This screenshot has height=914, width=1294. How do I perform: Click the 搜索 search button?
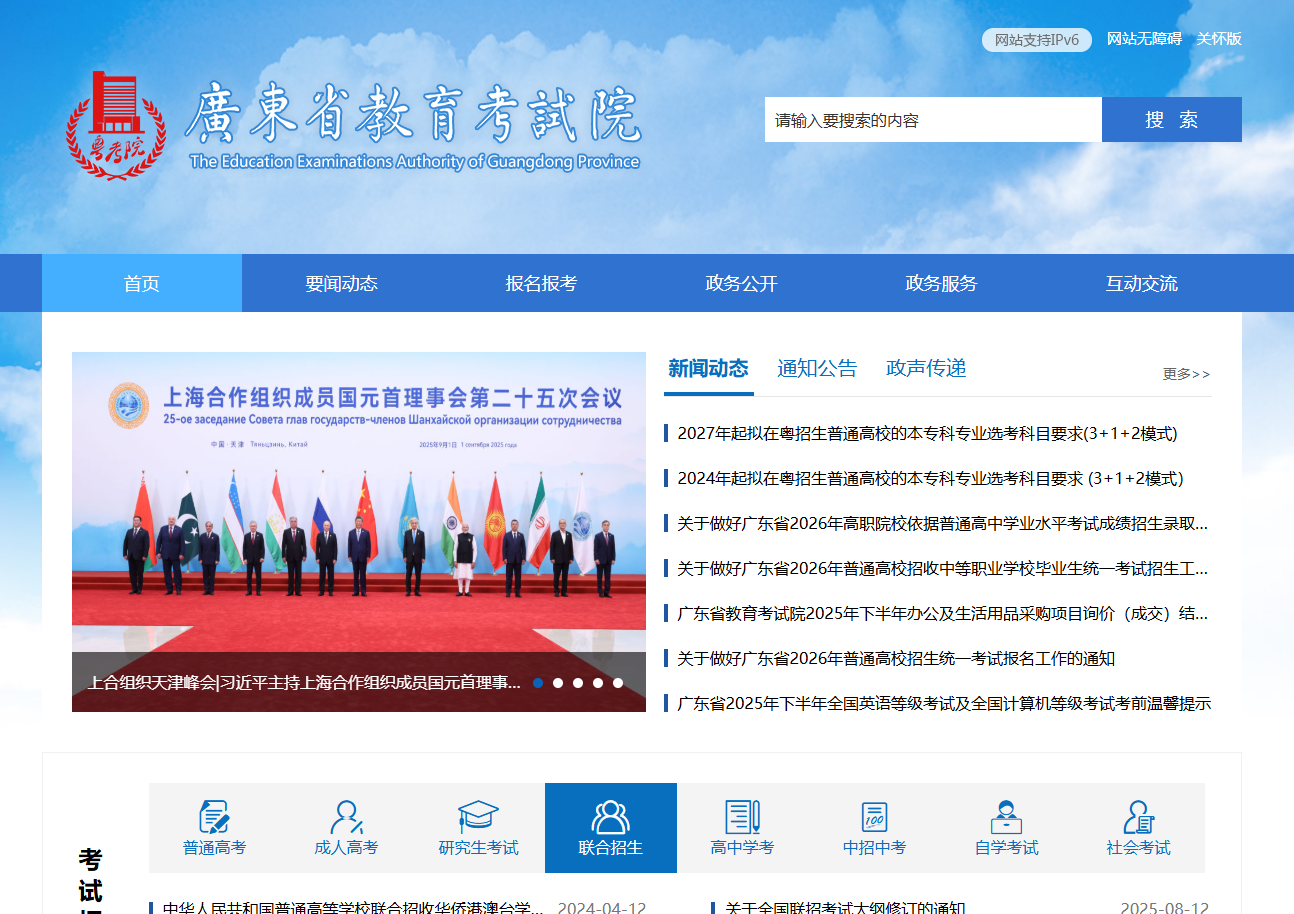1171,120
